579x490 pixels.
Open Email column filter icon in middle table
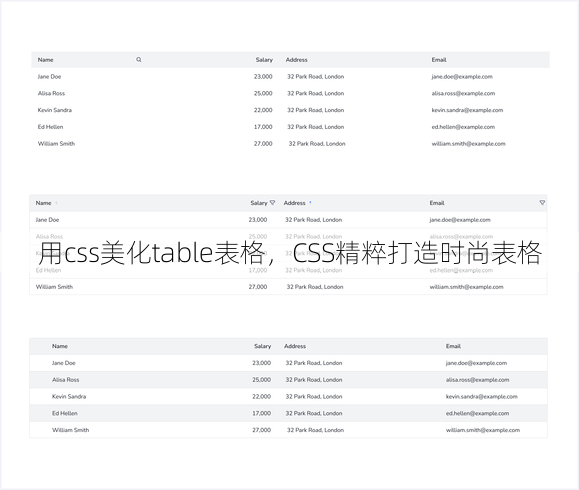tap(542, 203)
